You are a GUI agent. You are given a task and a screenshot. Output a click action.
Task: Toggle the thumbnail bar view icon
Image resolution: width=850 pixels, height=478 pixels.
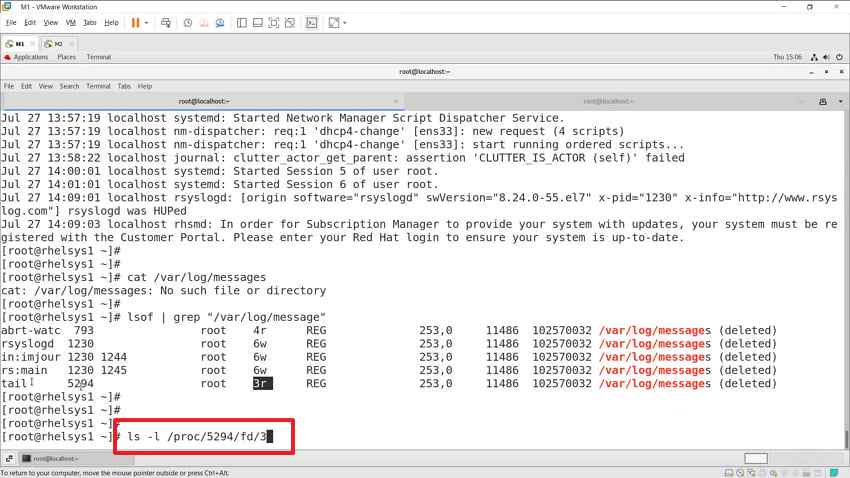(x=258, y=23)
